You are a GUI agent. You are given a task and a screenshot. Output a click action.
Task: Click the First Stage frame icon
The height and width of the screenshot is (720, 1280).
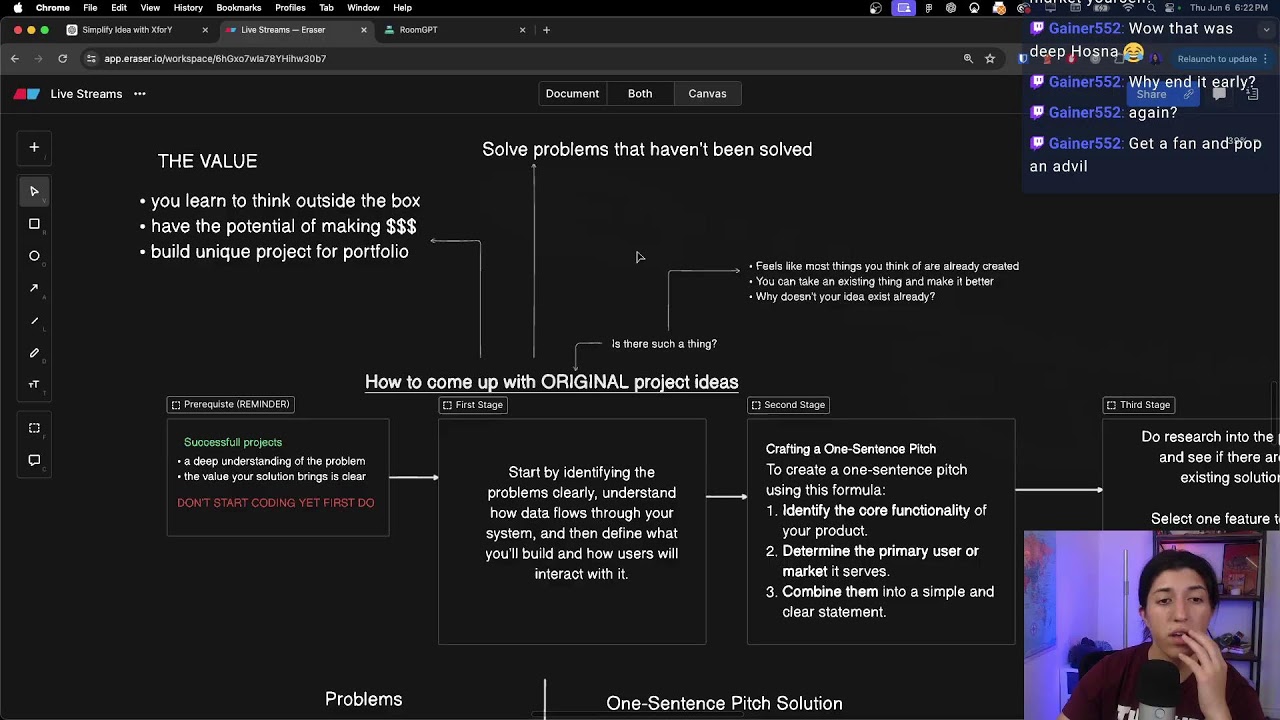(x=447, y=405)
